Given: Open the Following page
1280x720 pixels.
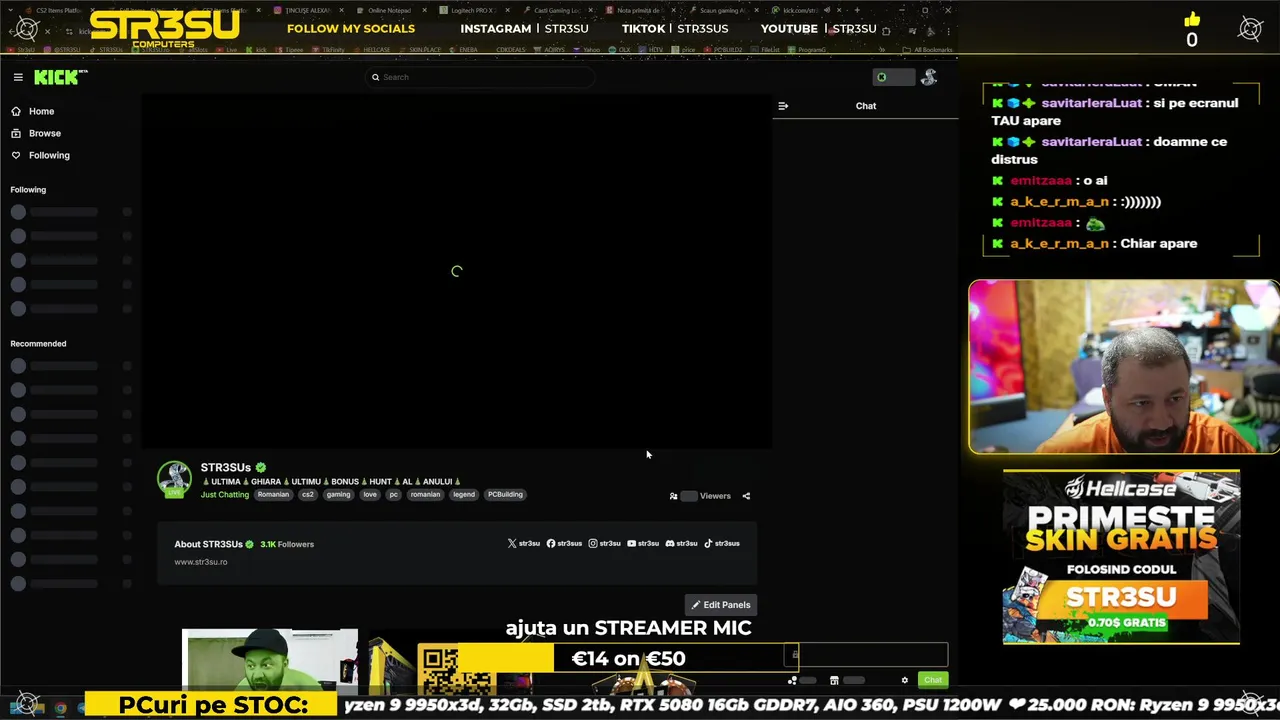Looking at the screenshot, I should click(40, 155).
